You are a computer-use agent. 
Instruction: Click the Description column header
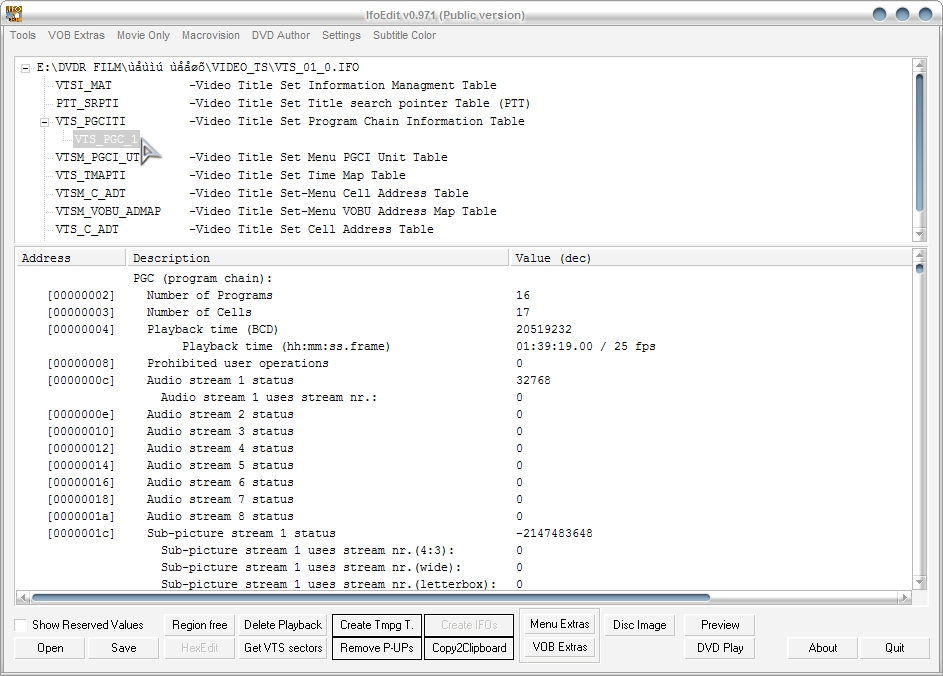tap(318, 258)
